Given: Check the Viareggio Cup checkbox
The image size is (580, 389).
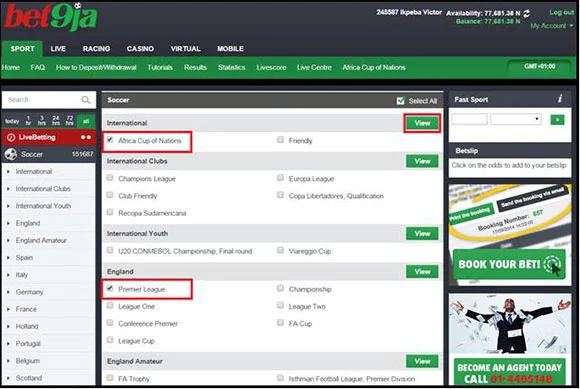Looking at the screenshot, I should [x=280, y=250].
